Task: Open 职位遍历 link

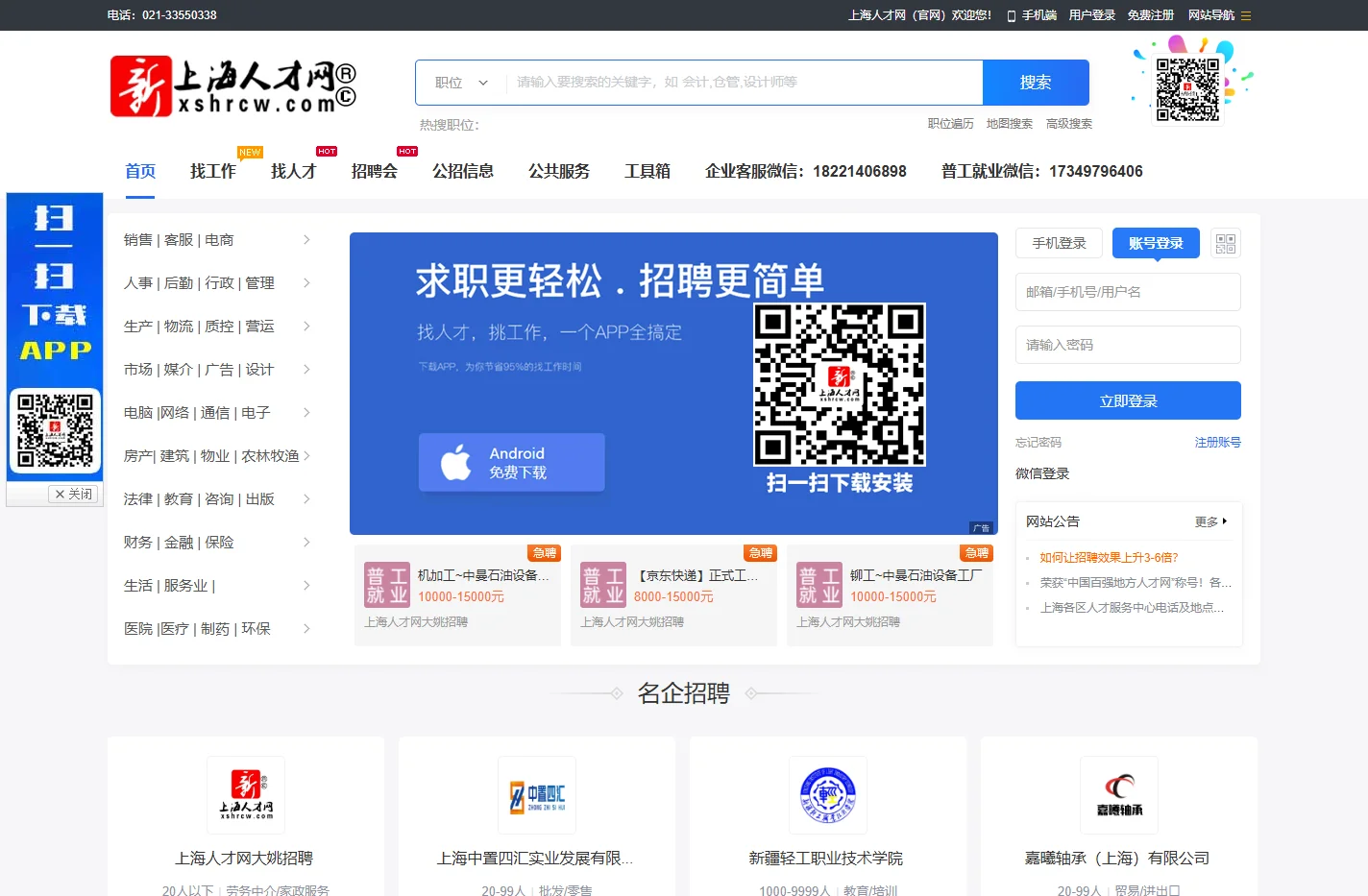Action: click(951, 124)
